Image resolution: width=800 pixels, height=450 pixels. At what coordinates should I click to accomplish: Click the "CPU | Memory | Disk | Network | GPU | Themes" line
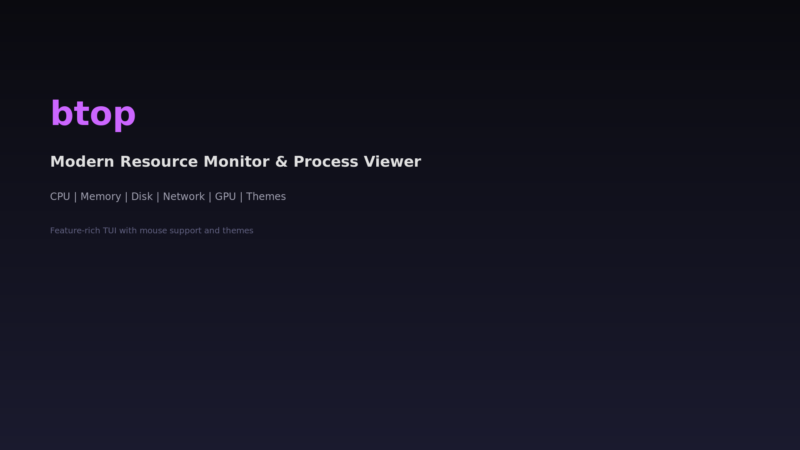click(168, 197)
